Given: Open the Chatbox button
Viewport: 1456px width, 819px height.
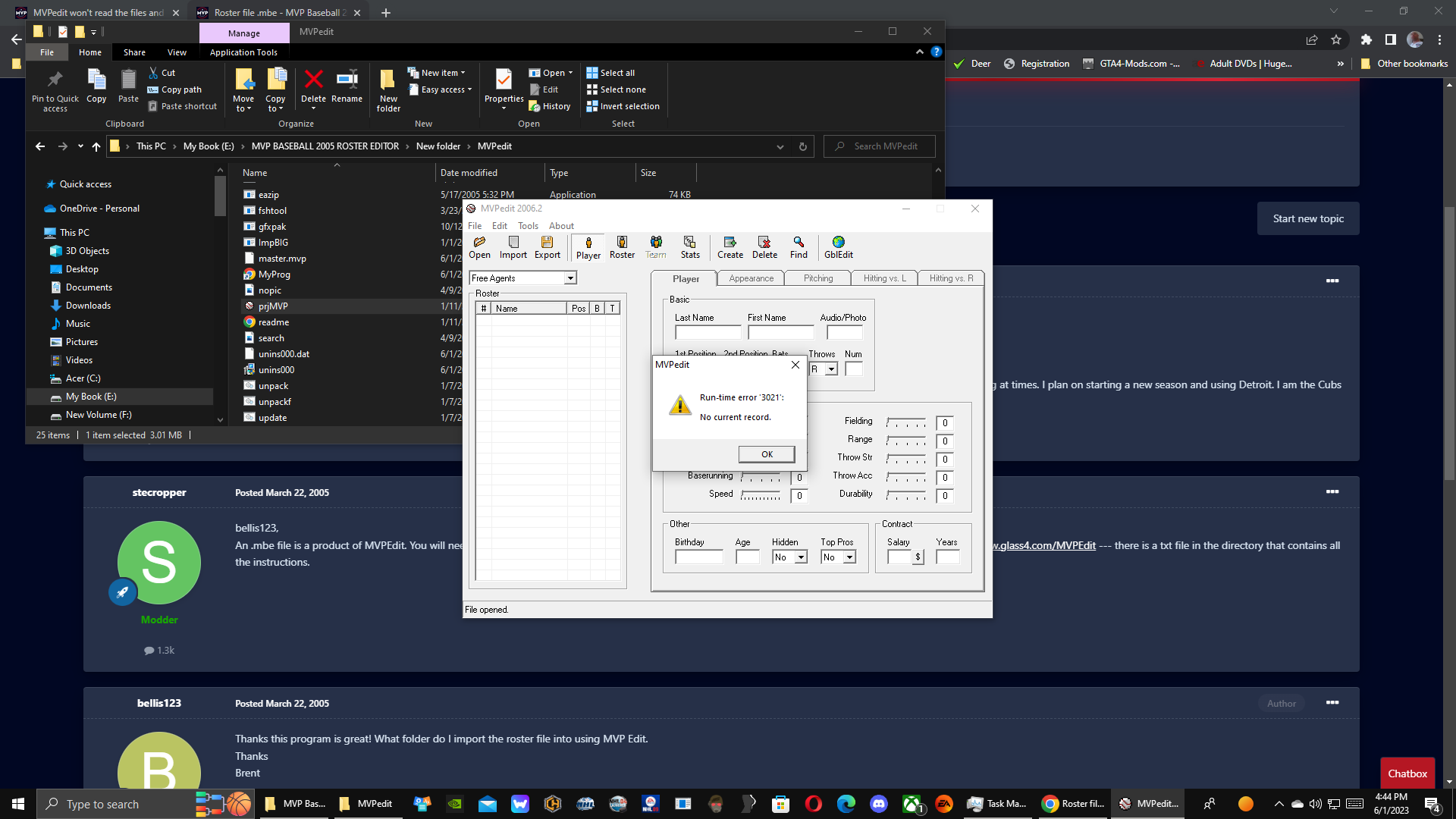Looking at the screenshot, I should pos(1407,773).
